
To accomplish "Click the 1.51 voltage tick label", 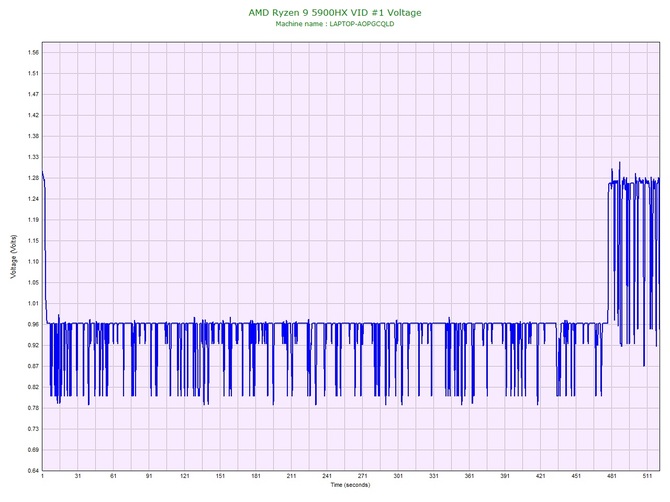I will 33,73.
